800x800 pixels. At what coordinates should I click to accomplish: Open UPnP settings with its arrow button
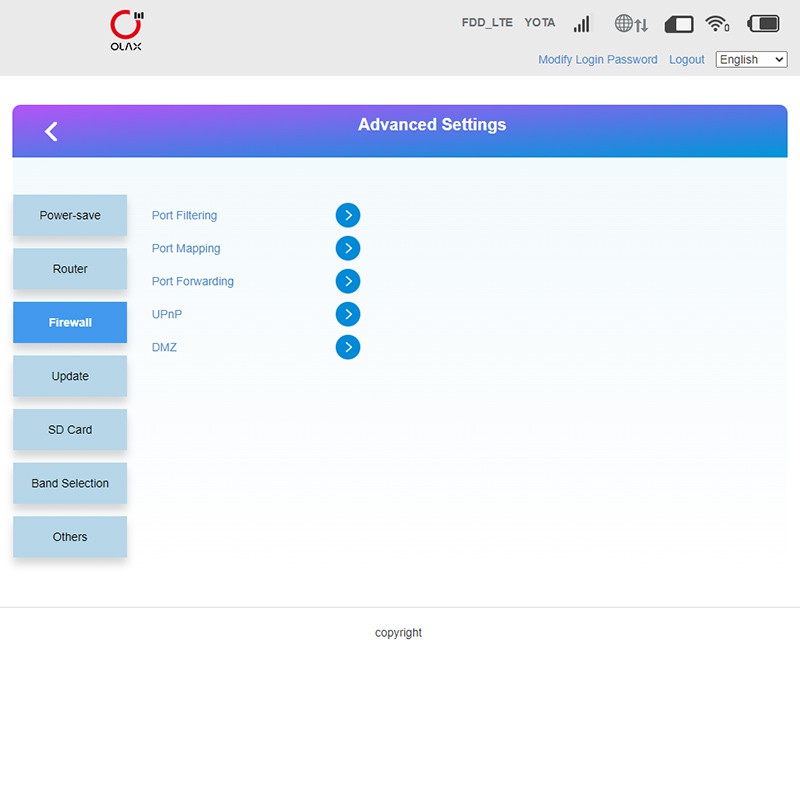tap(347, 314)
